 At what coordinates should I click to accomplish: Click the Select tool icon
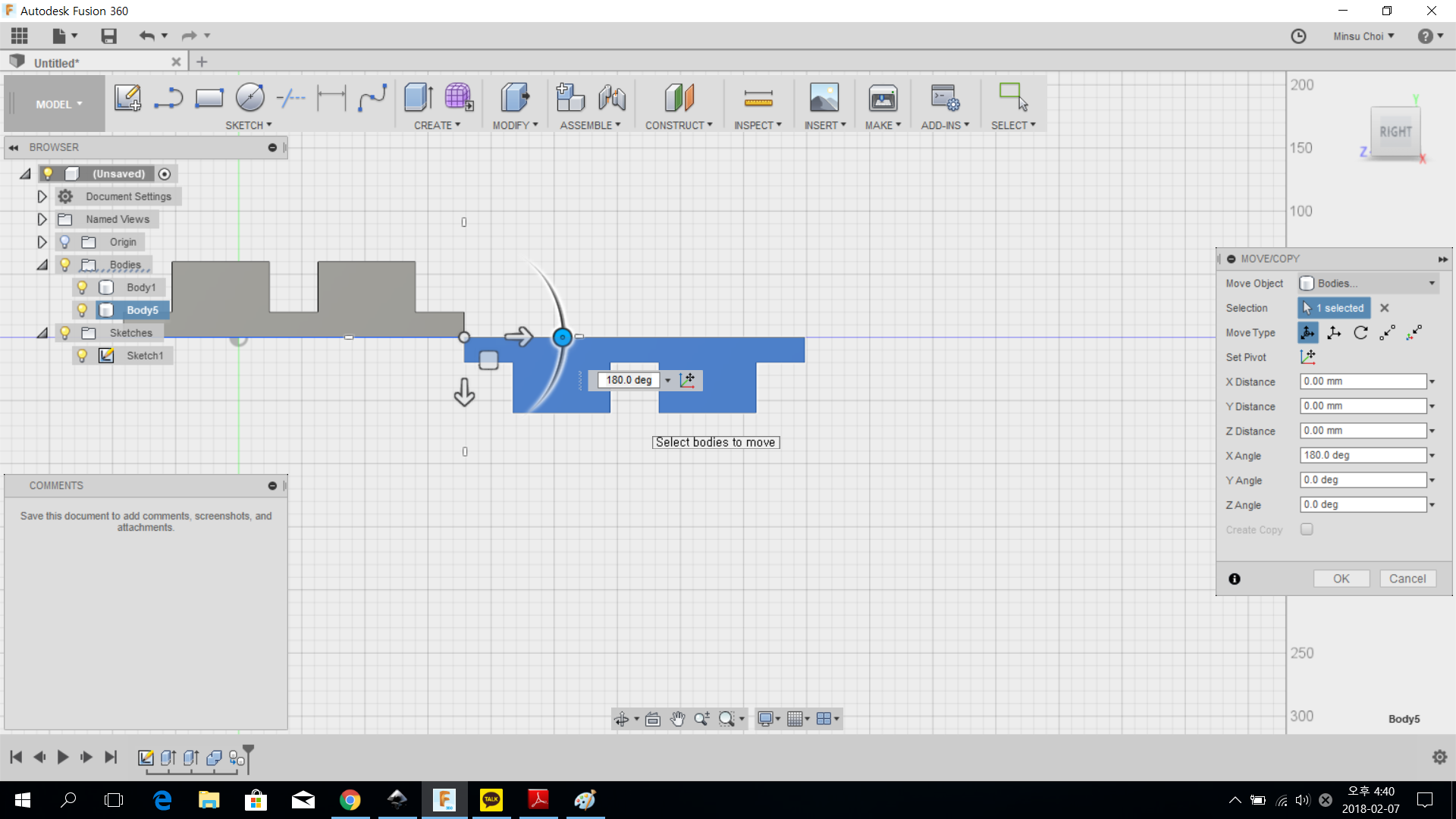tap(1013, 98)
